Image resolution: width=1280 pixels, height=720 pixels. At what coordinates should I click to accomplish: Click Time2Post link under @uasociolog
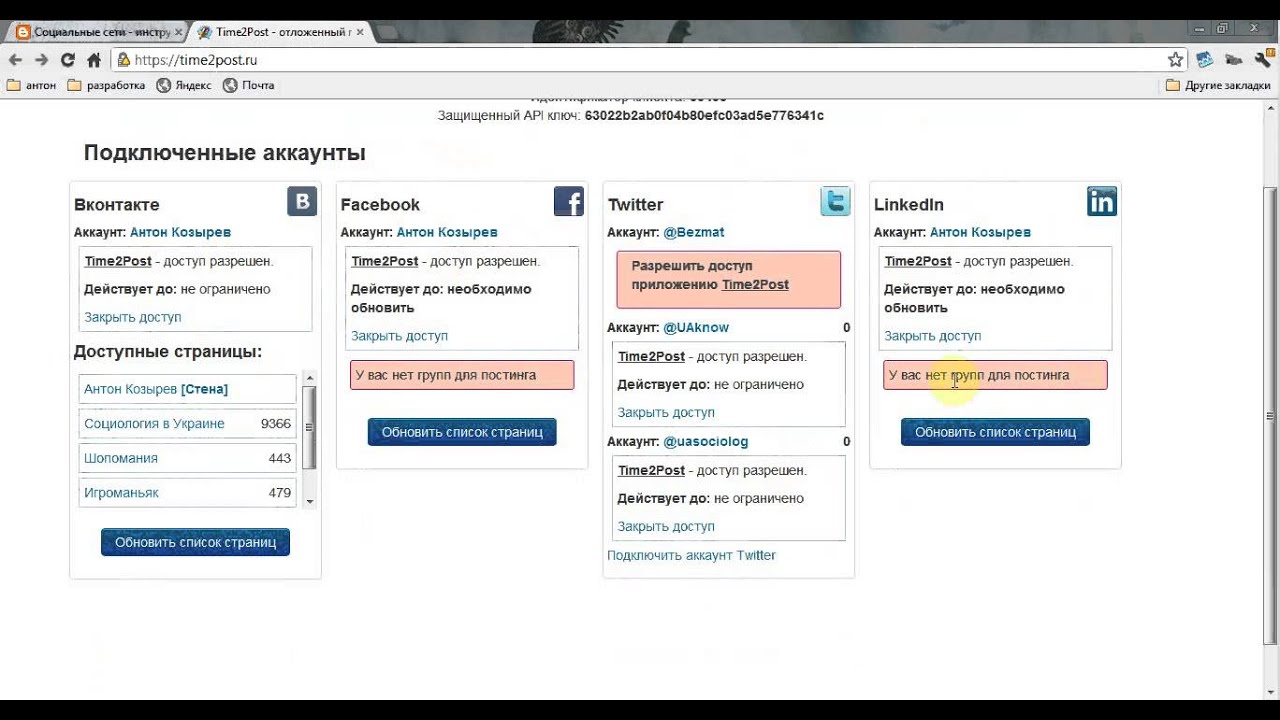[x=651, y=470]
